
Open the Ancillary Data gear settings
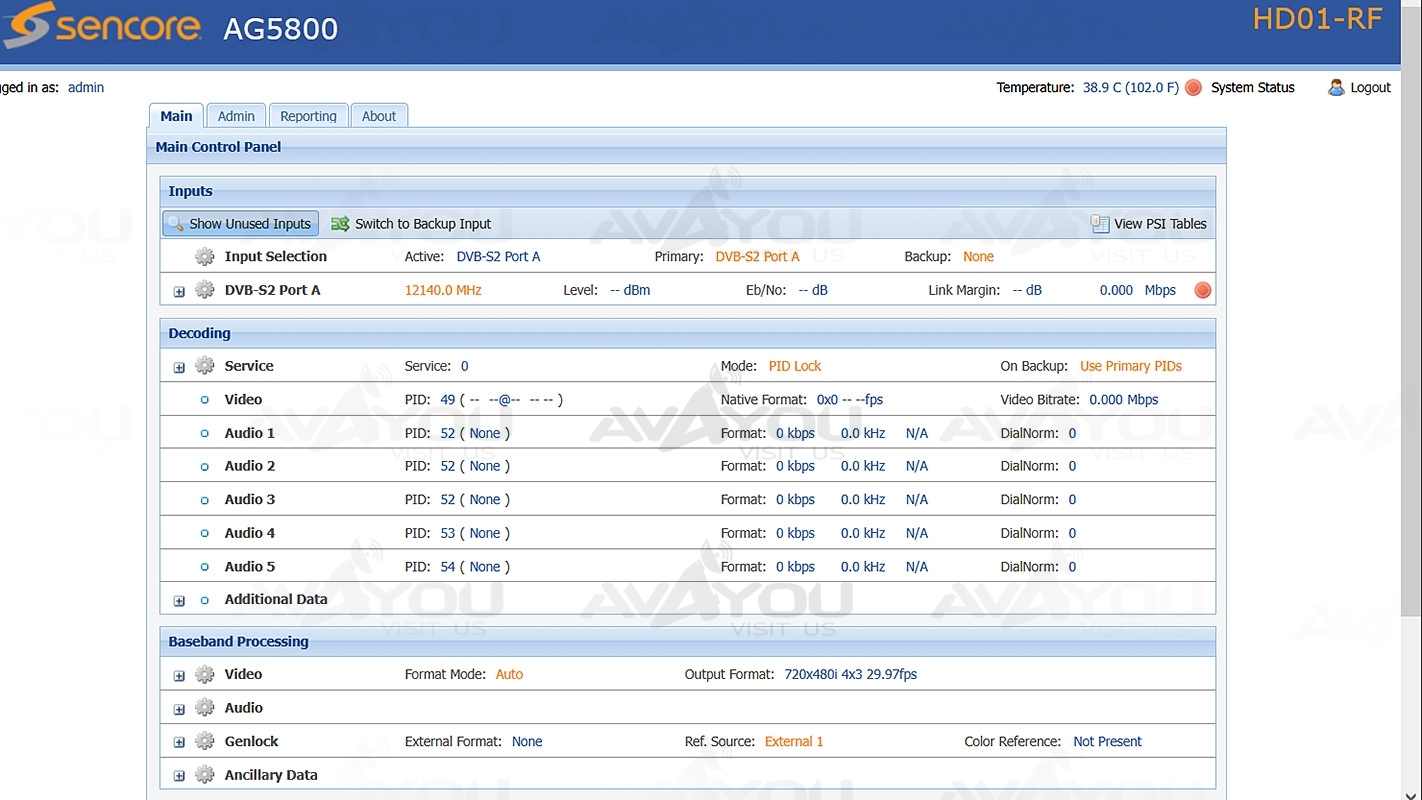click(205, 775)
